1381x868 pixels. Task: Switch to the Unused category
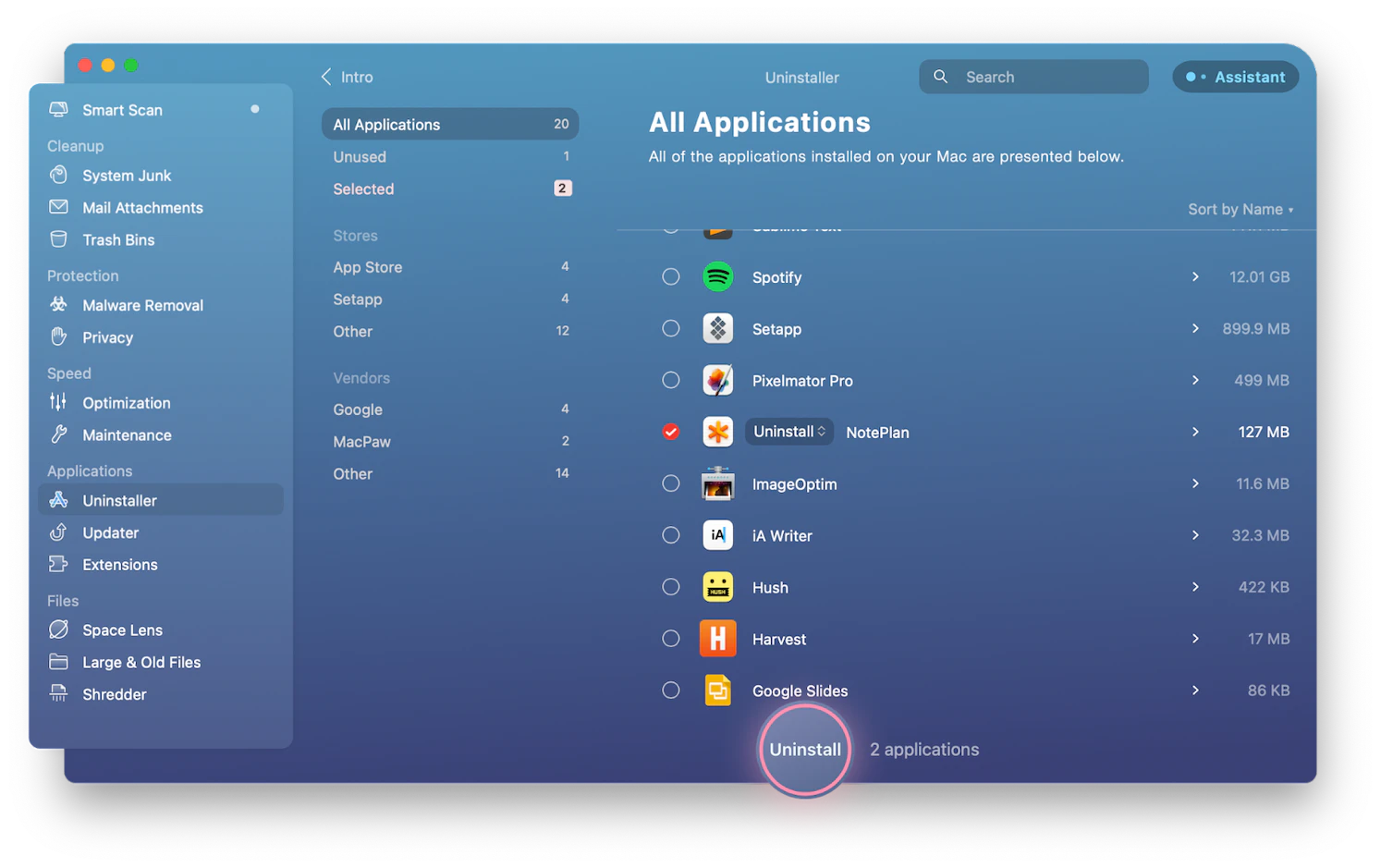click(360, 156)
